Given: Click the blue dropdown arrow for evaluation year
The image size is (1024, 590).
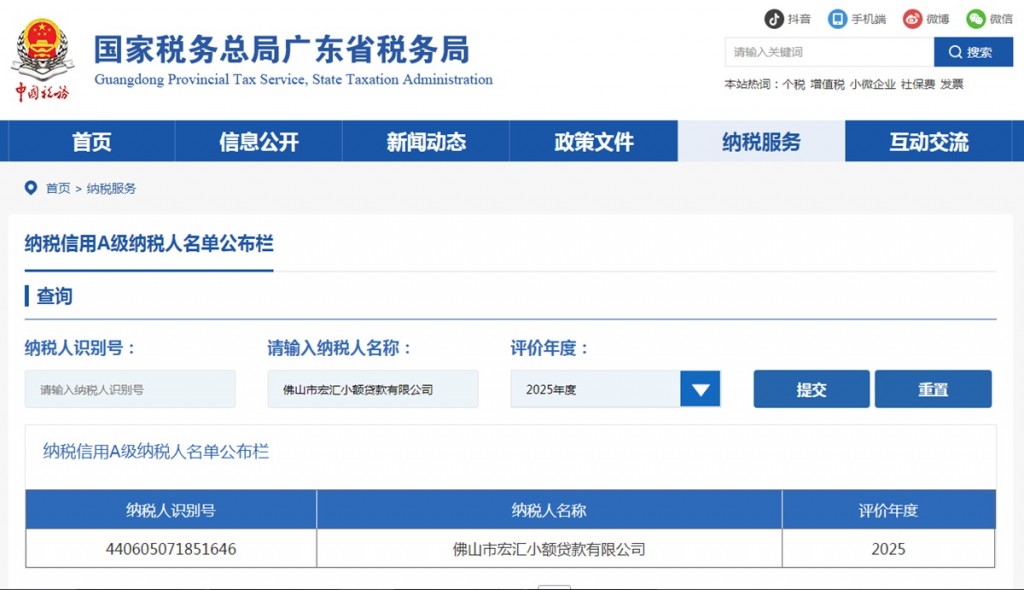Looking at the screenshot, I should pyautogui.click(x=700, y=389).
